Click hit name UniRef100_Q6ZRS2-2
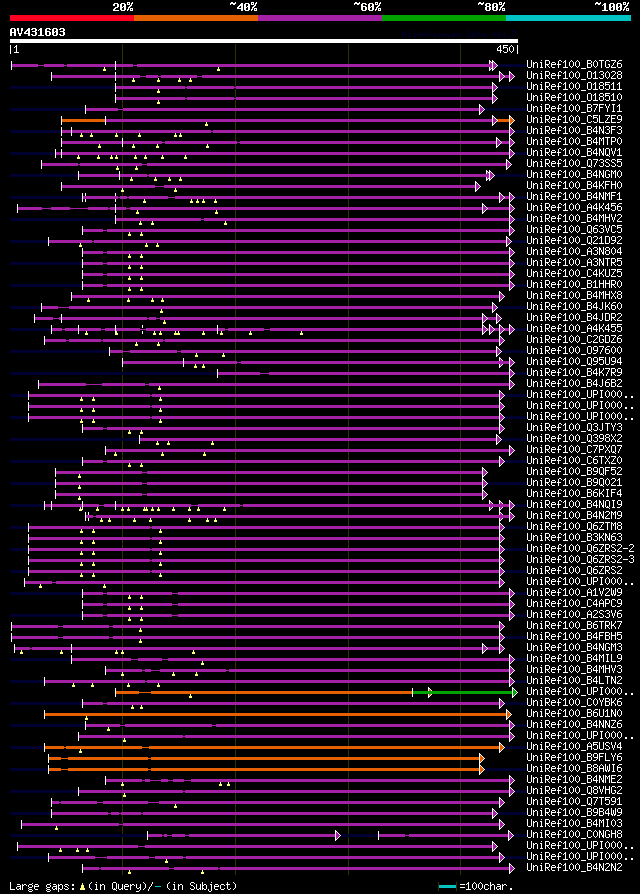The image size is (640, 894). pyautogui.click(x=580, y=548)
